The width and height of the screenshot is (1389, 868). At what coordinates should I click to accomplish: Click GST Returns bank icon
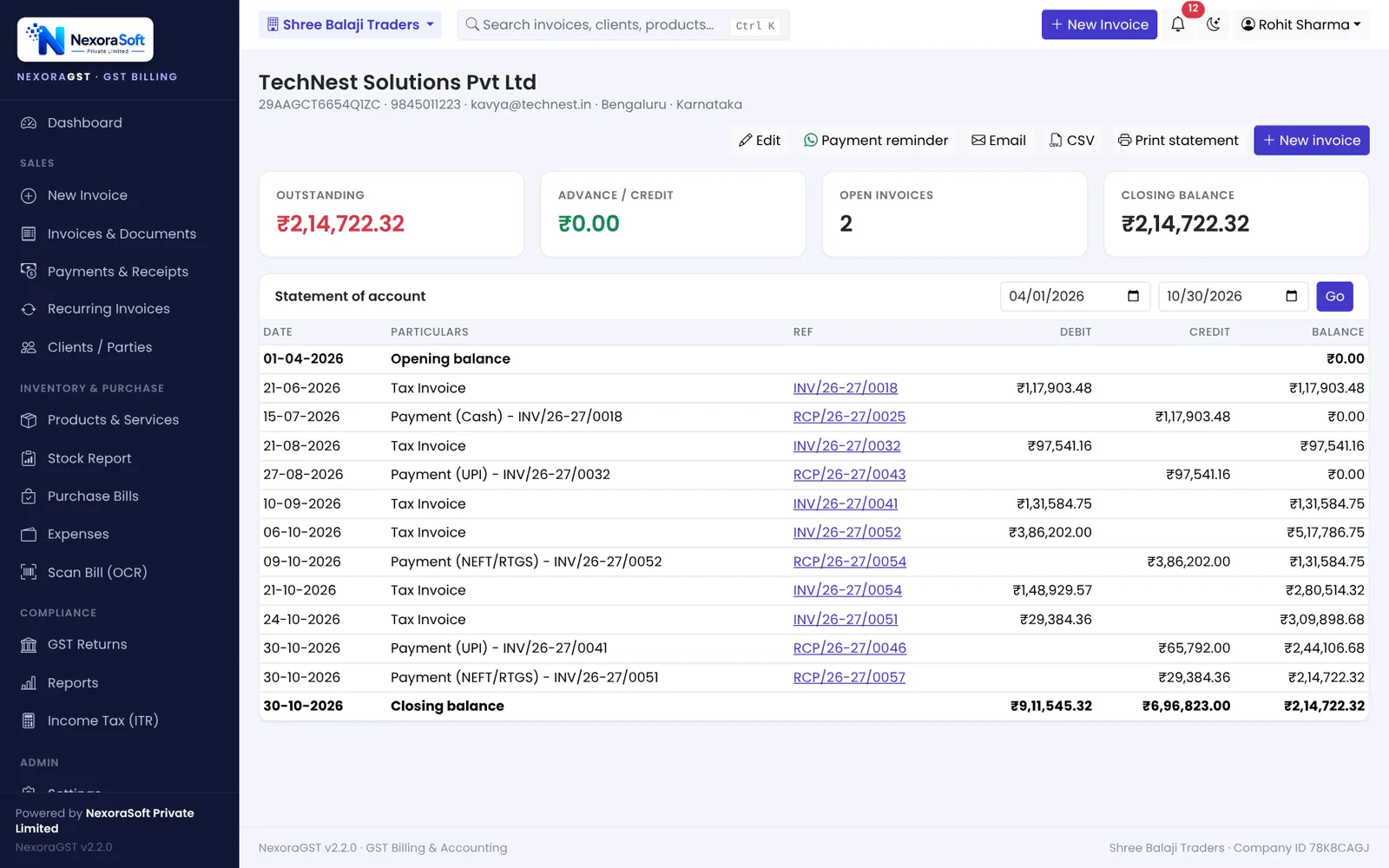coord(29,645)
